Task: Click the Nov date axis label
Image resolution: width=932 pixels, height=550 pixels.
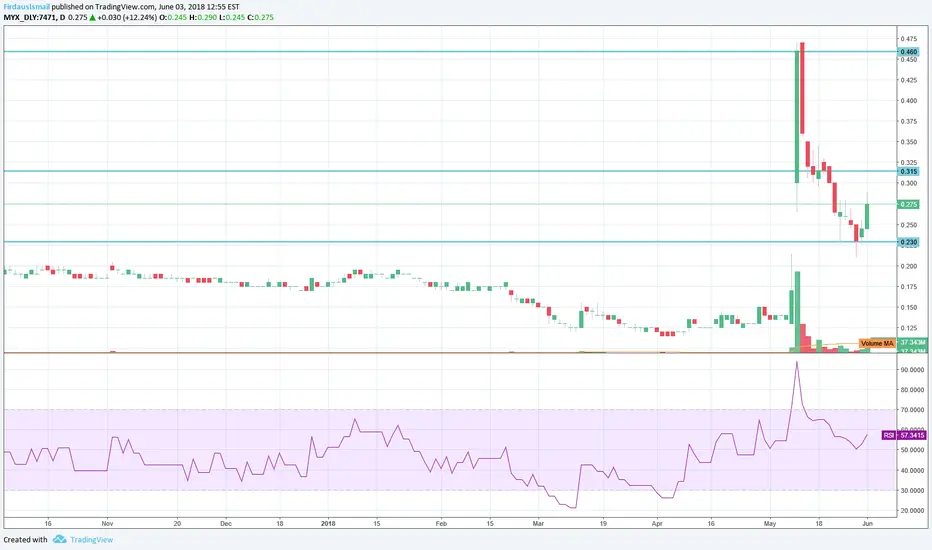Action: coord(108,524)
